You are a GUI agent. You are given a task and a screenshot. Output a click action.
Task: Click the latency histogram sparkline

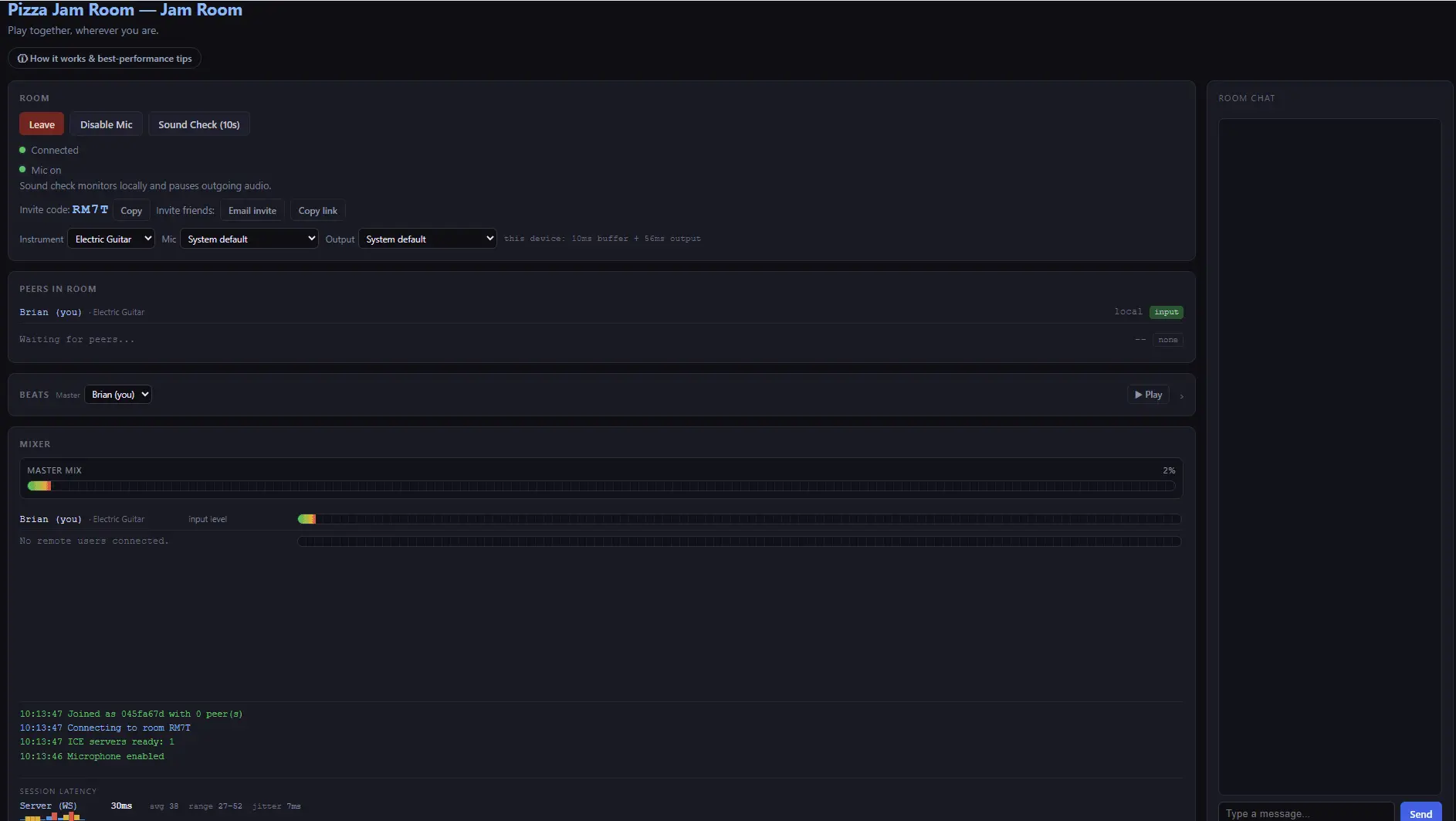pyautogui.click(x=52, y=816)
